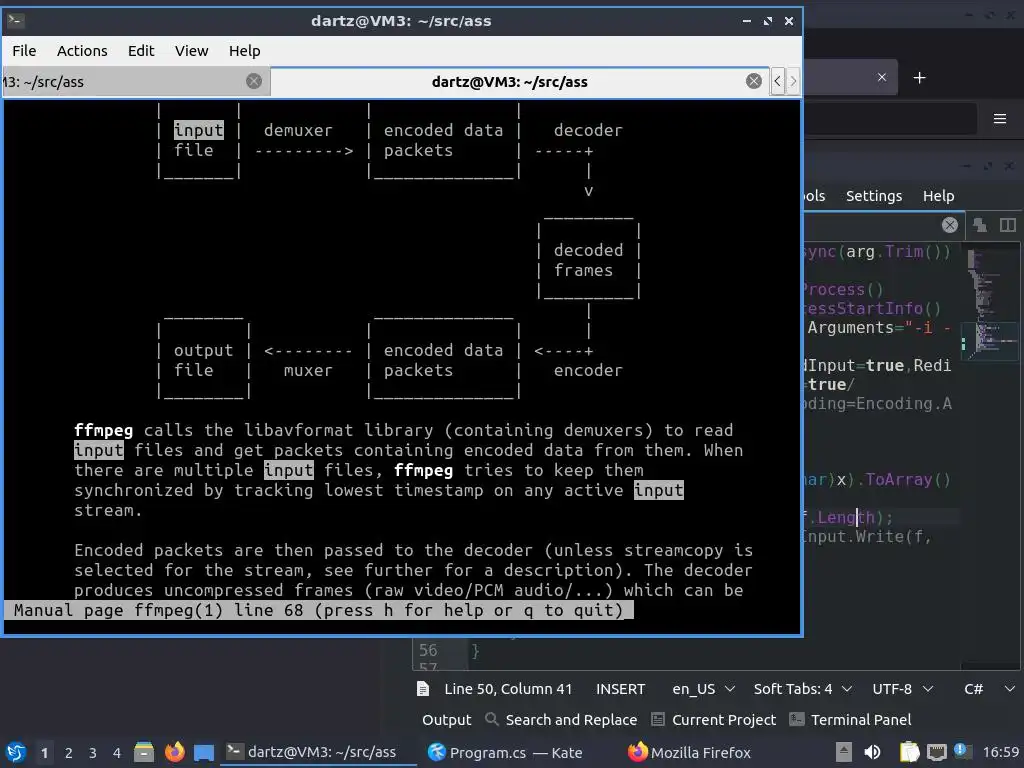Click the document icon in Kate's status bar
This screenshot has height=768, width=1024.
423,689
